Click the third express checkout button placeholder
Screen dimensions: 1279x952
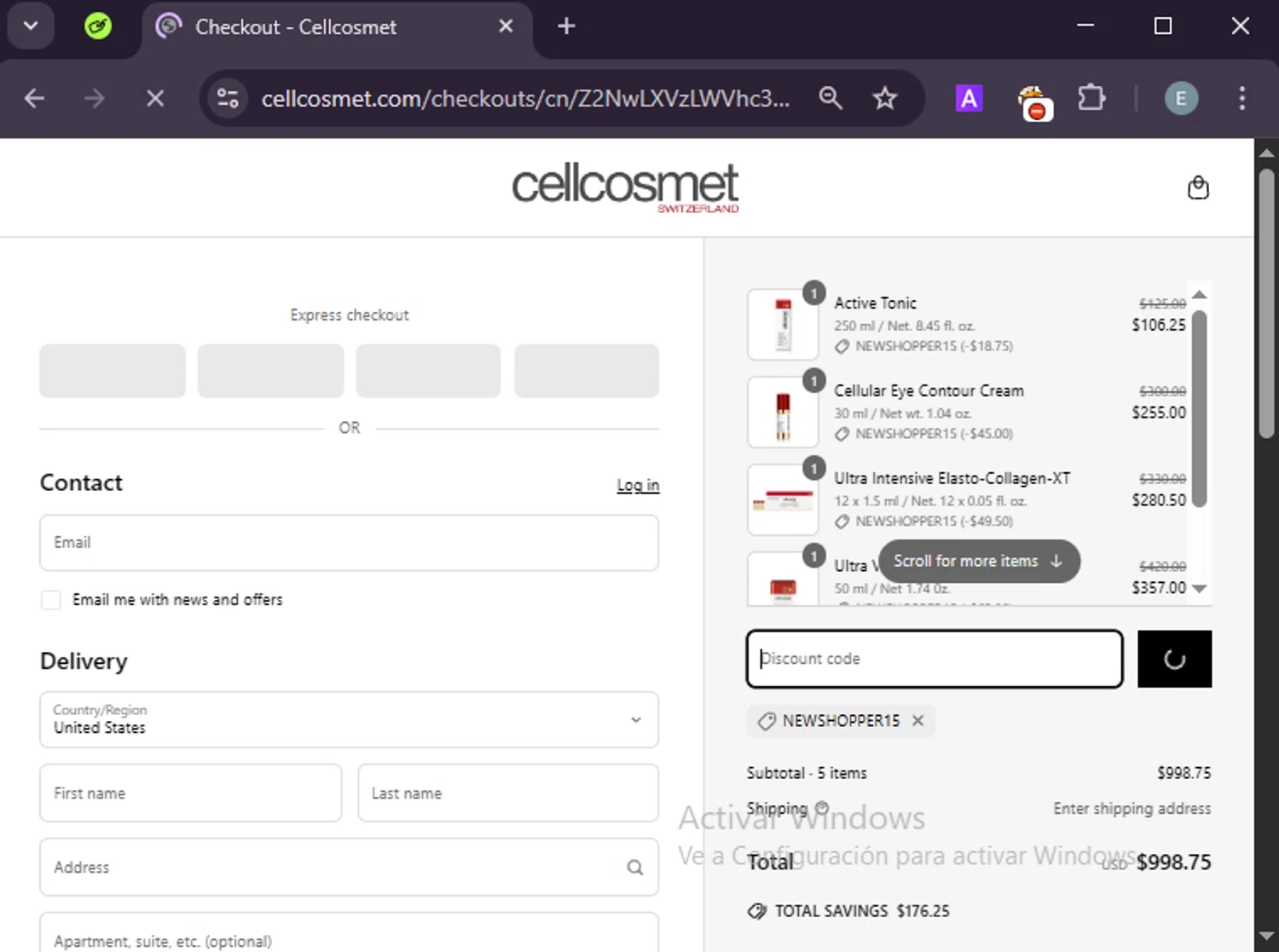coord(428,371)
